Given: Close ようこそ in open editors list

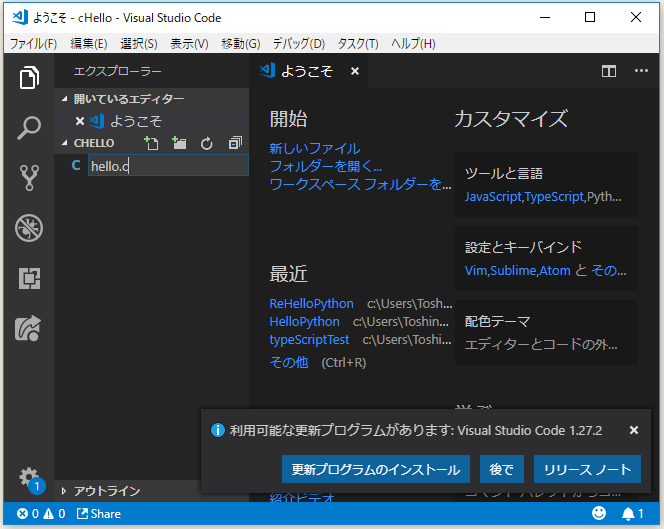Looking at the screenshot, I should point(80,122).
